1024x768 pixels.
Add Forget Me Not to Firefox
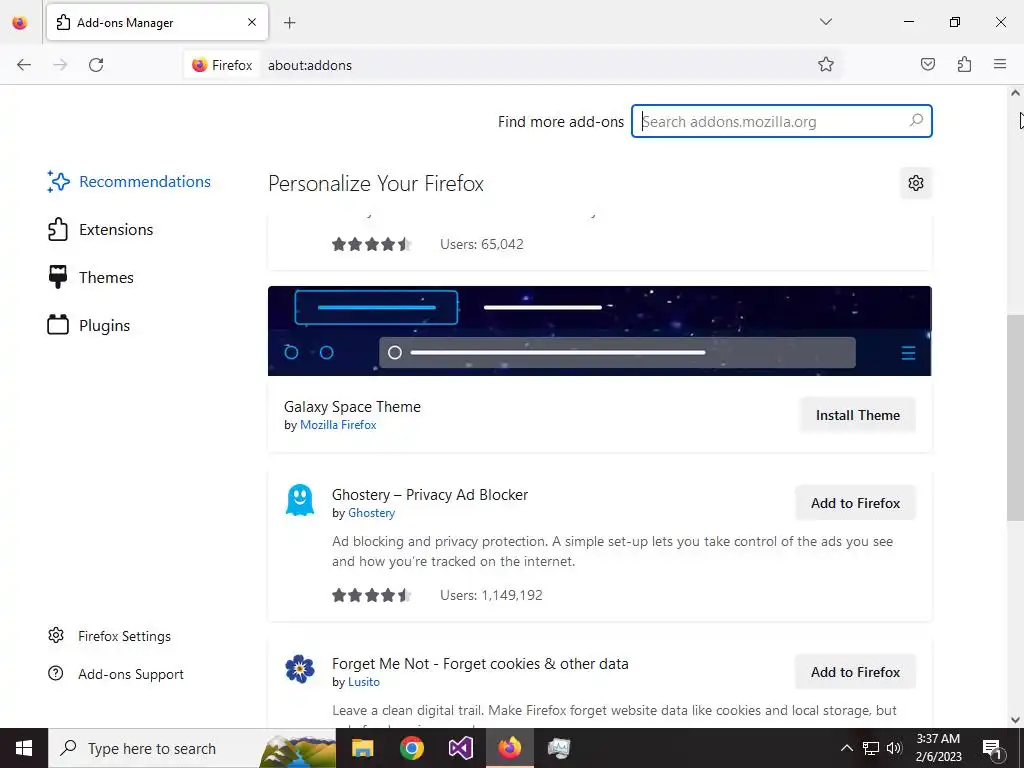coord(856,672)
